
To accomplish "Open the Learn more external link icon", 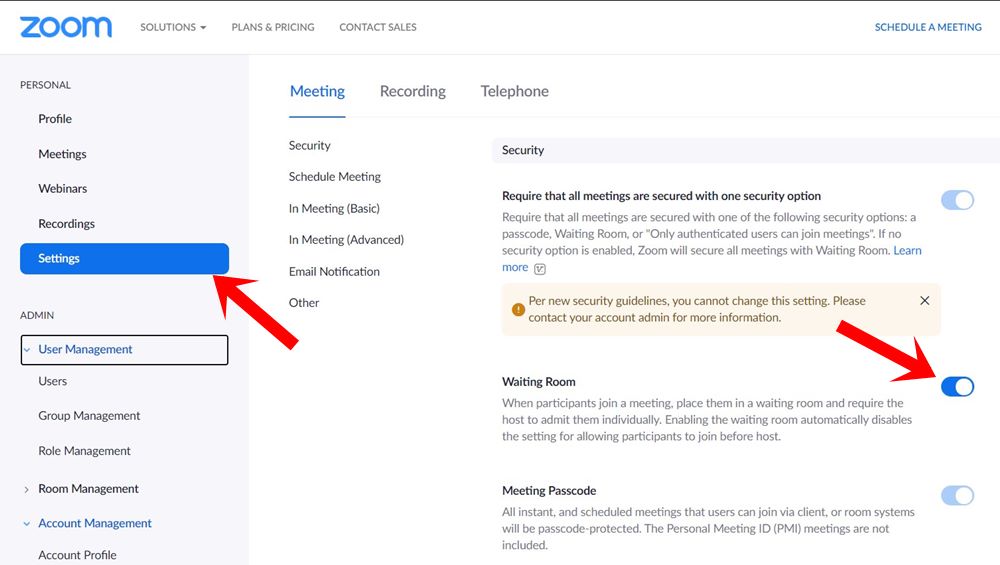I will click(x=540, y=268).
